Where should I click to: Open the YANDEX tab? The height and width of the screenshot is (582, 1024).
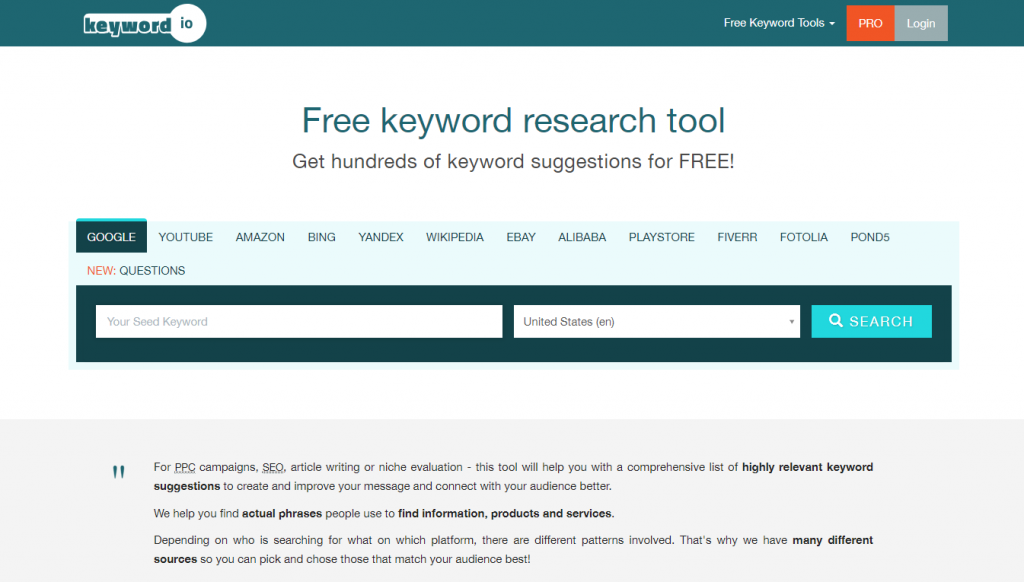coord(381,237)
